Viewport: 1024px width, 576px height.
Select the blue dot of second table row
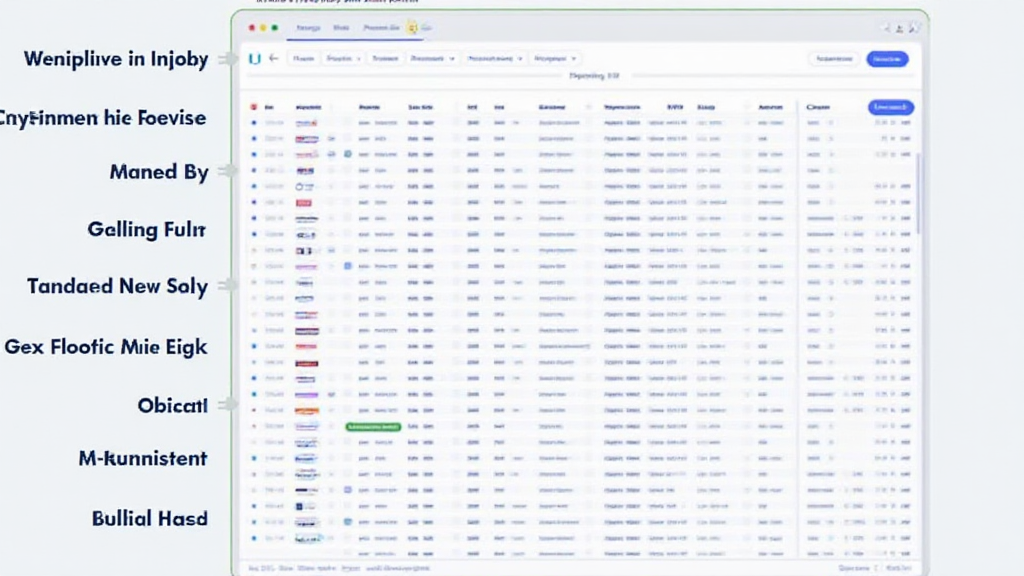(254, 139)
